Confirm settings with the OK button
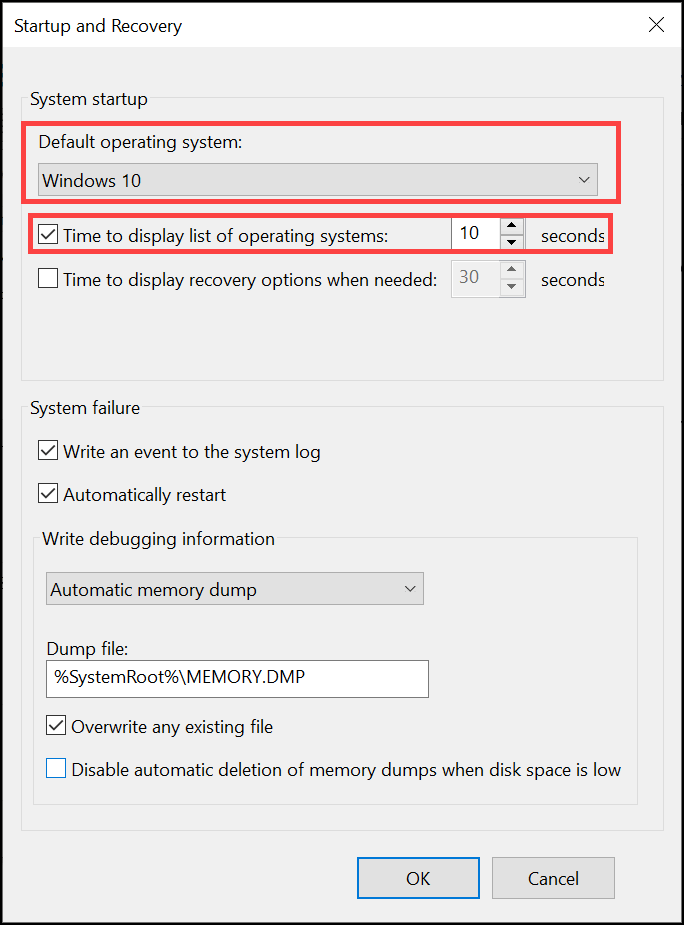684x925 pixels. [x=418, y=877]
